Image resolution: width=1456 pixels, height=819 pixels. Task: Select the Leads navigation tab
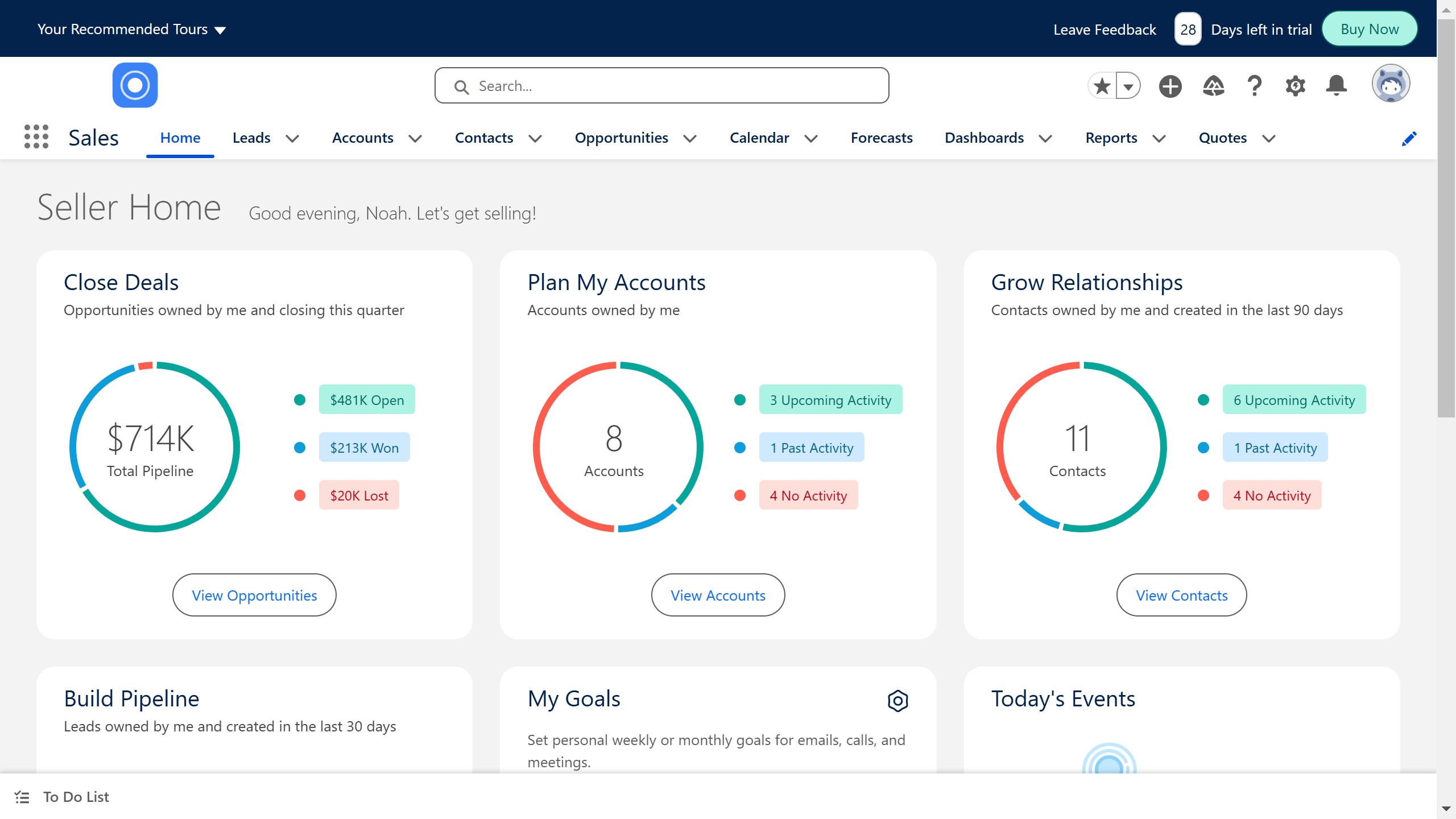[x=251, y=138]
